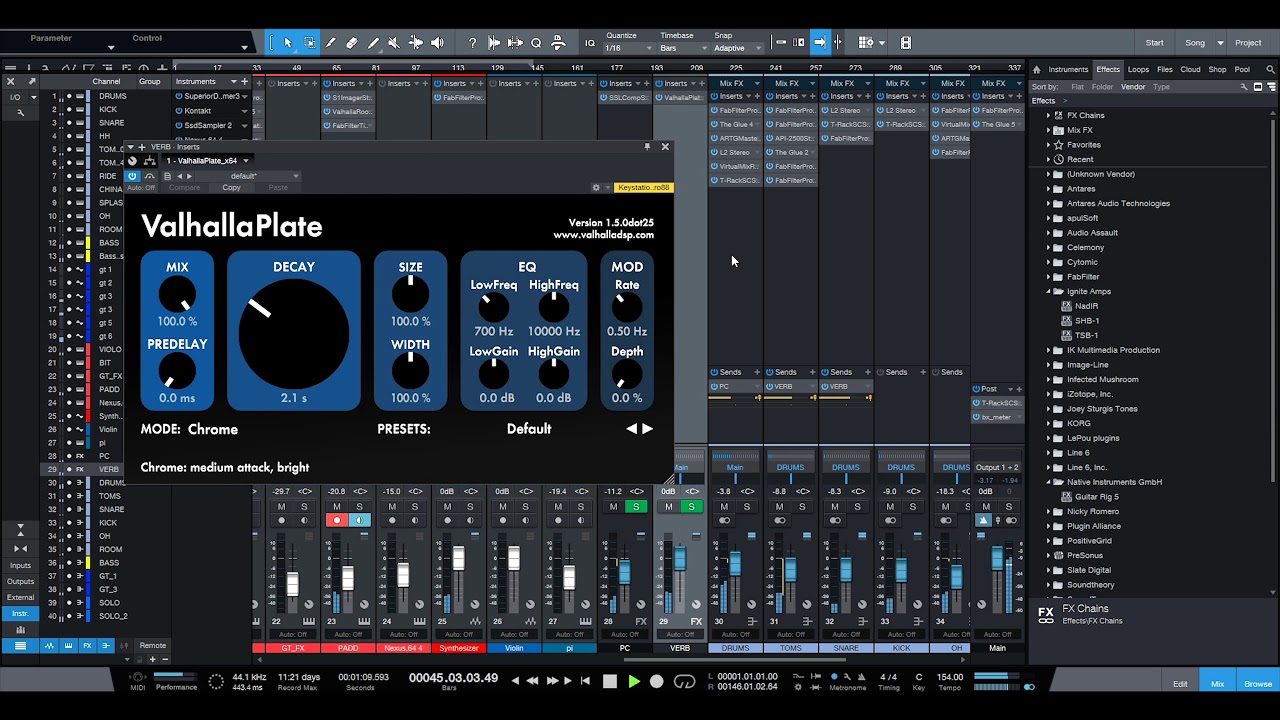Switch to the Instruments browser tab
Image resolution: width=1280 pixels, height=720 pixels.
(x=1068, y=70)
